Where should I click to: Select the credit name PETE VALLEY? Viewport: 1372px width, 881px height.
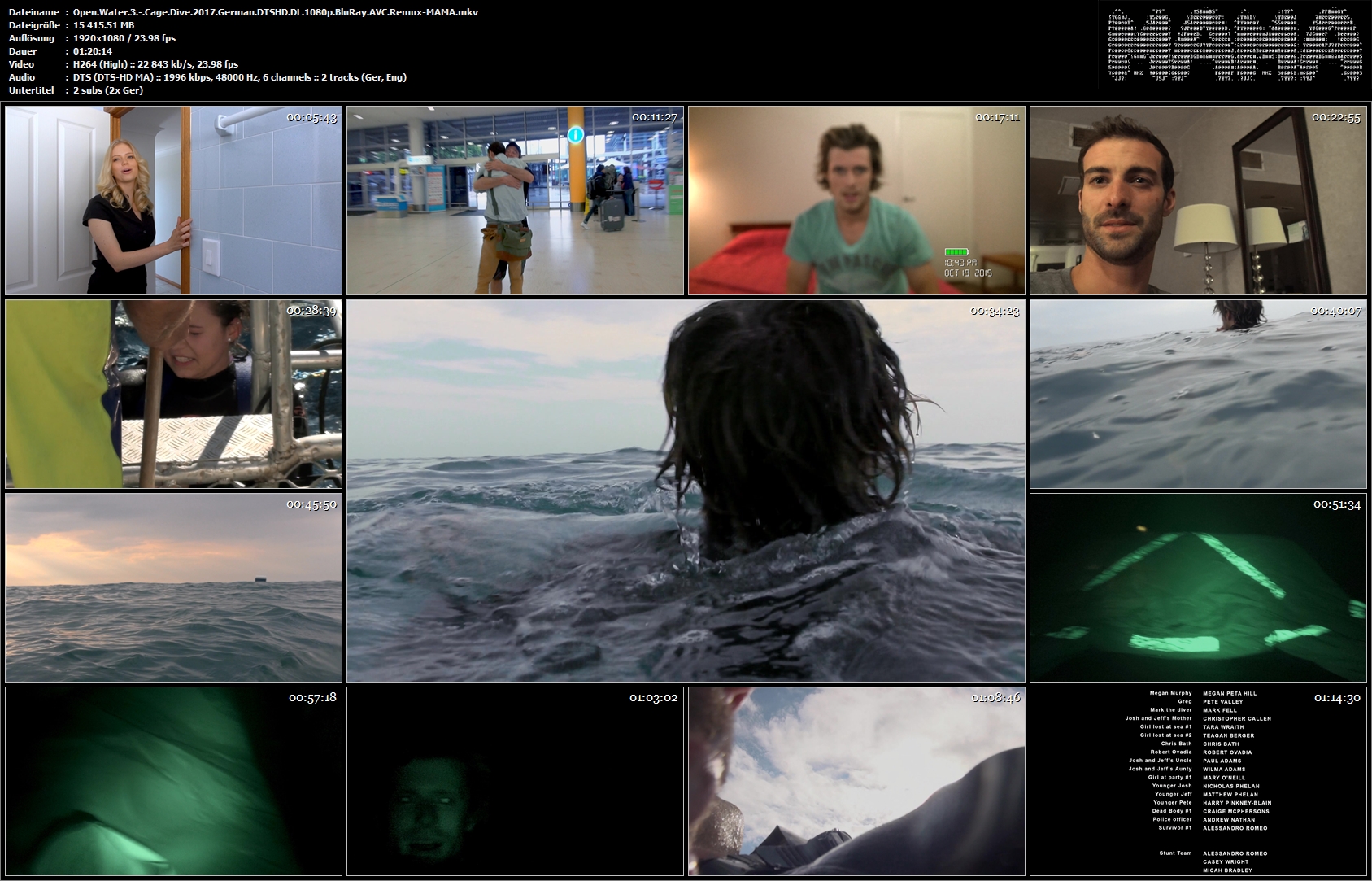point(1223,702)
